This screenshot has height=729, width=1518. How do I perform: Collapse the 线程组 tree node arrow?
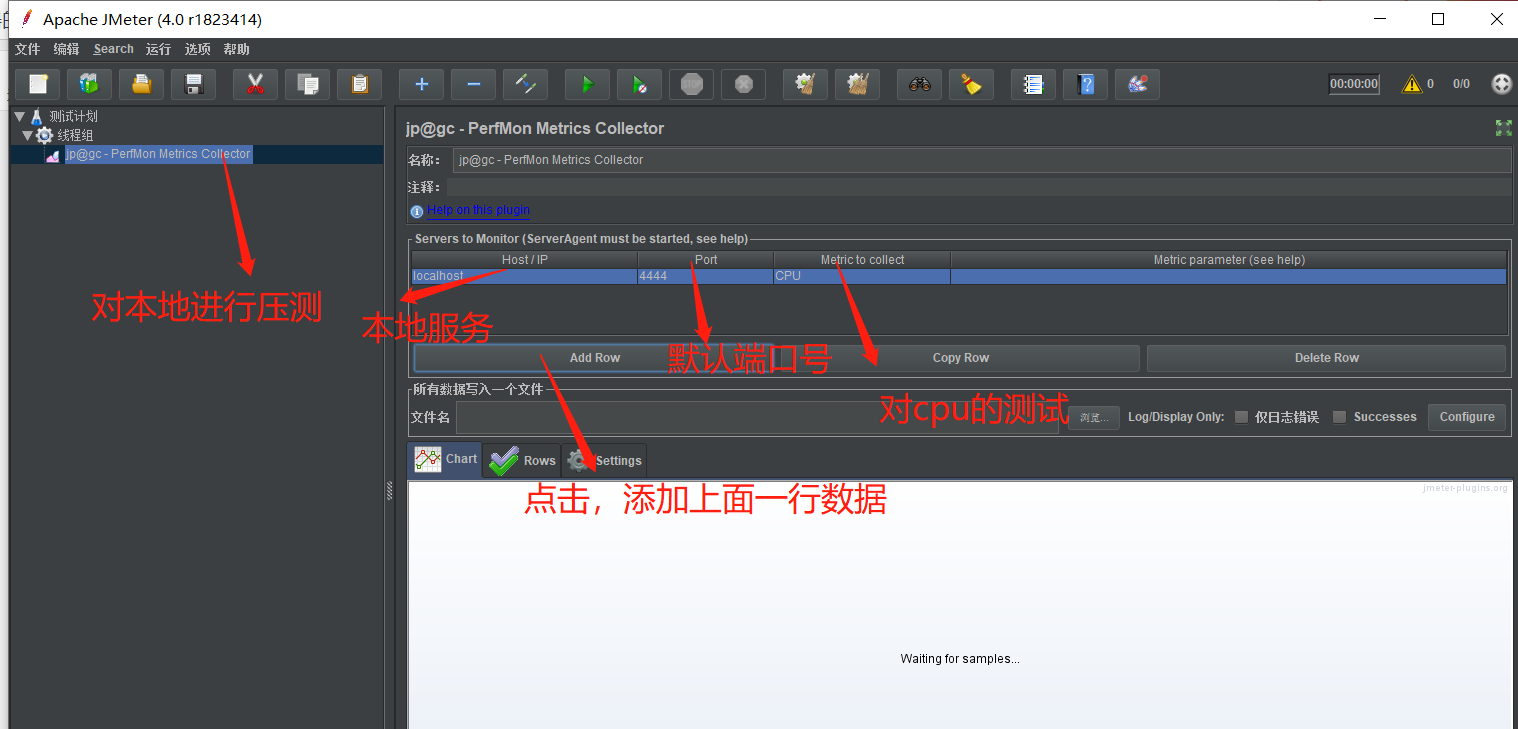[x=28, y=135]
